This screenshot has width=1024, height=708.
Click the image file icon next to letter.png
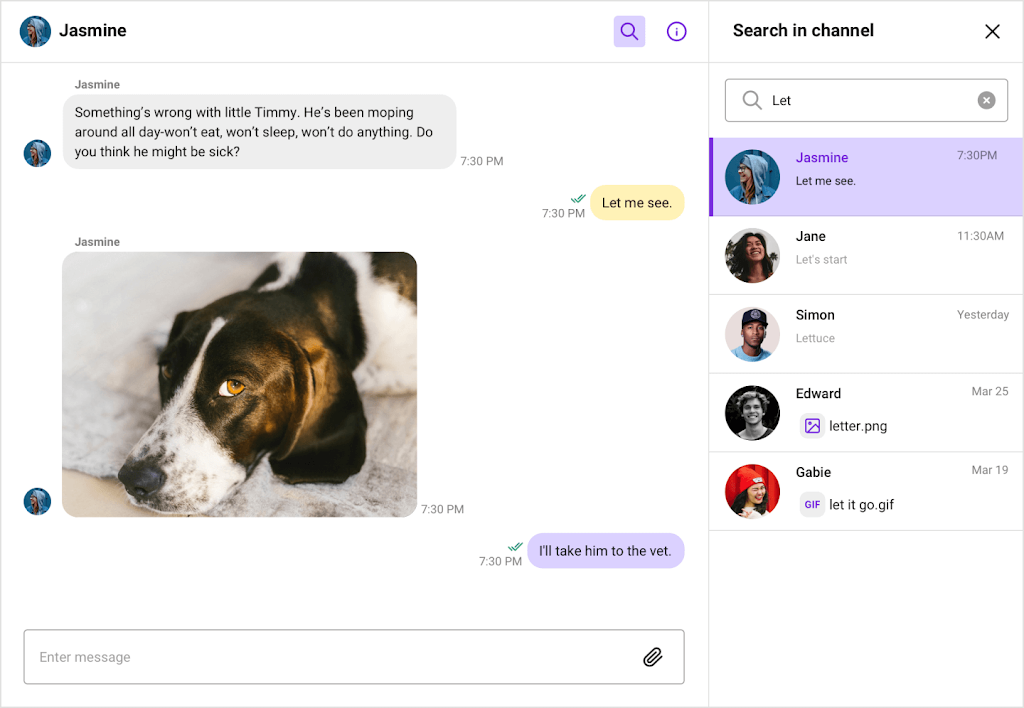(x=812, y=426)
